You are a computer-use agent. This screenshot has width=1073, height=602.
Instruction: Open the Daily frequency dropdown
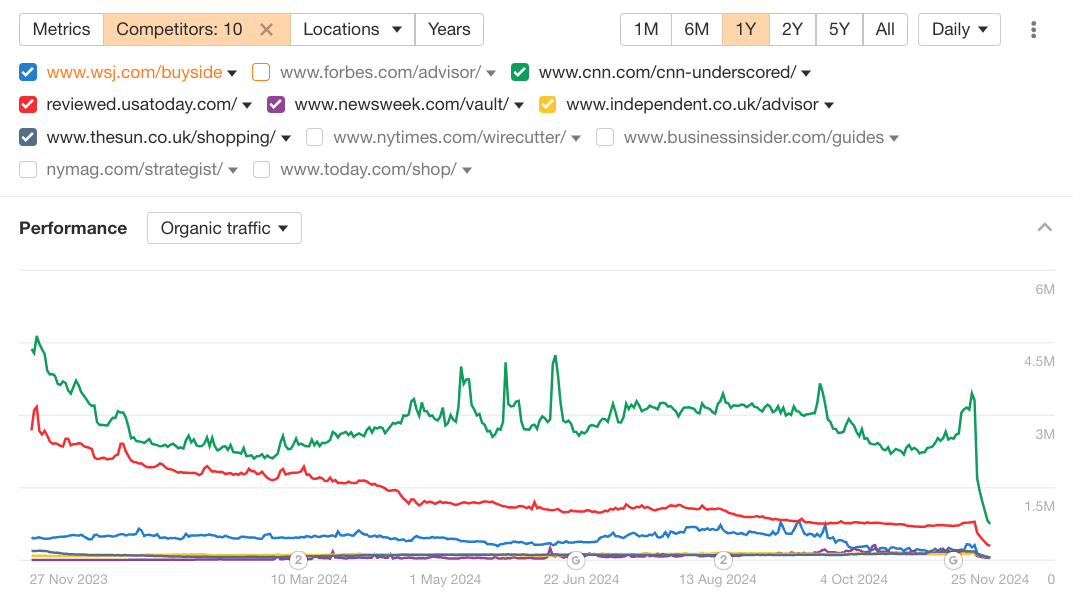(x=957, y=29)
